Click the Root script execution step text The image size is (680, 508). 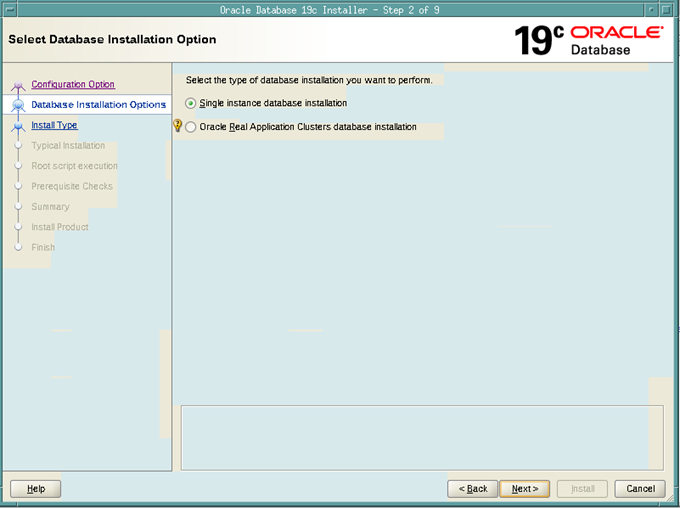(74, 166)
